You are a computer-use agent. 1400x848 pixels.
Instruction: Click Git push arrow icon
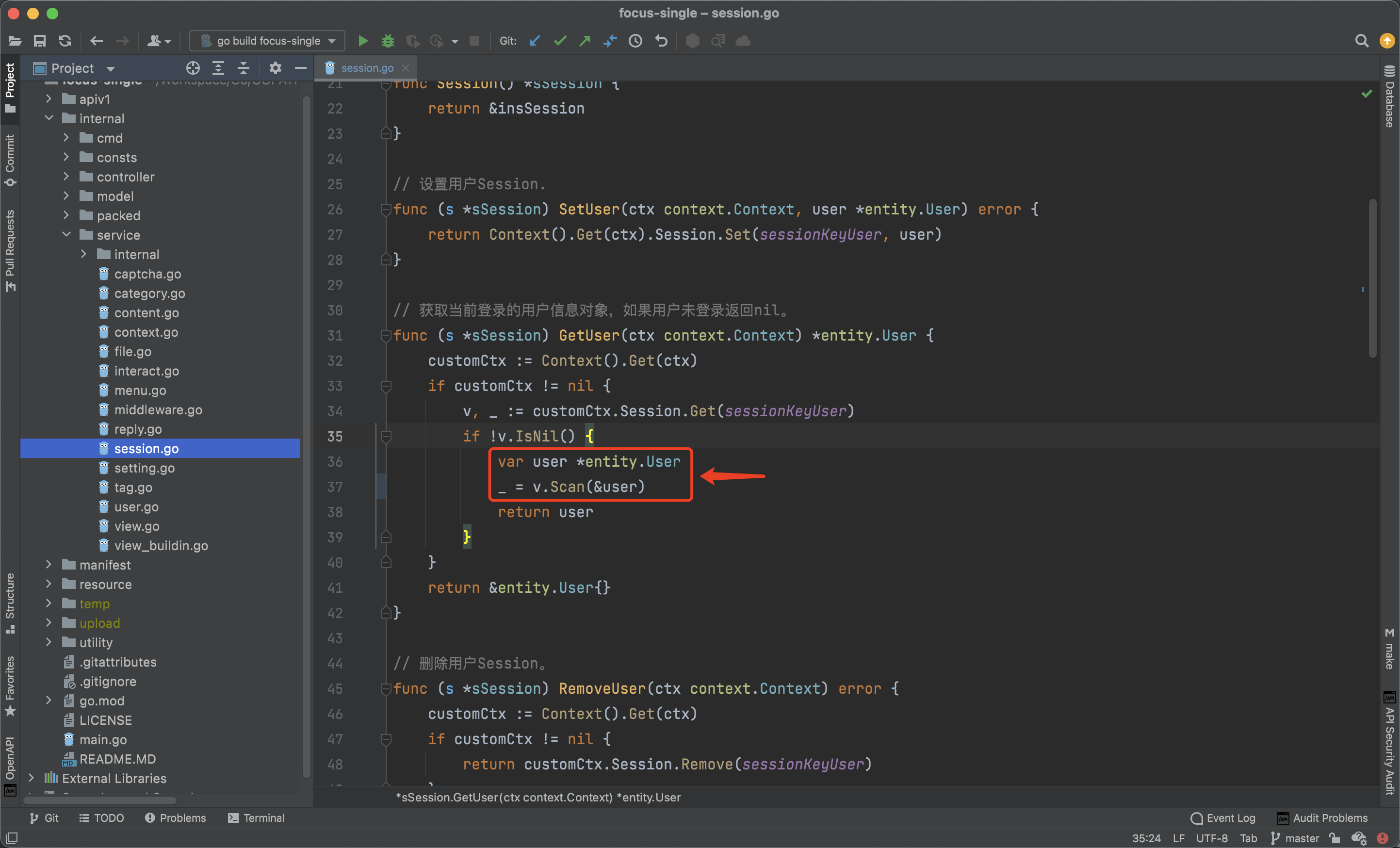pos(585,41)
